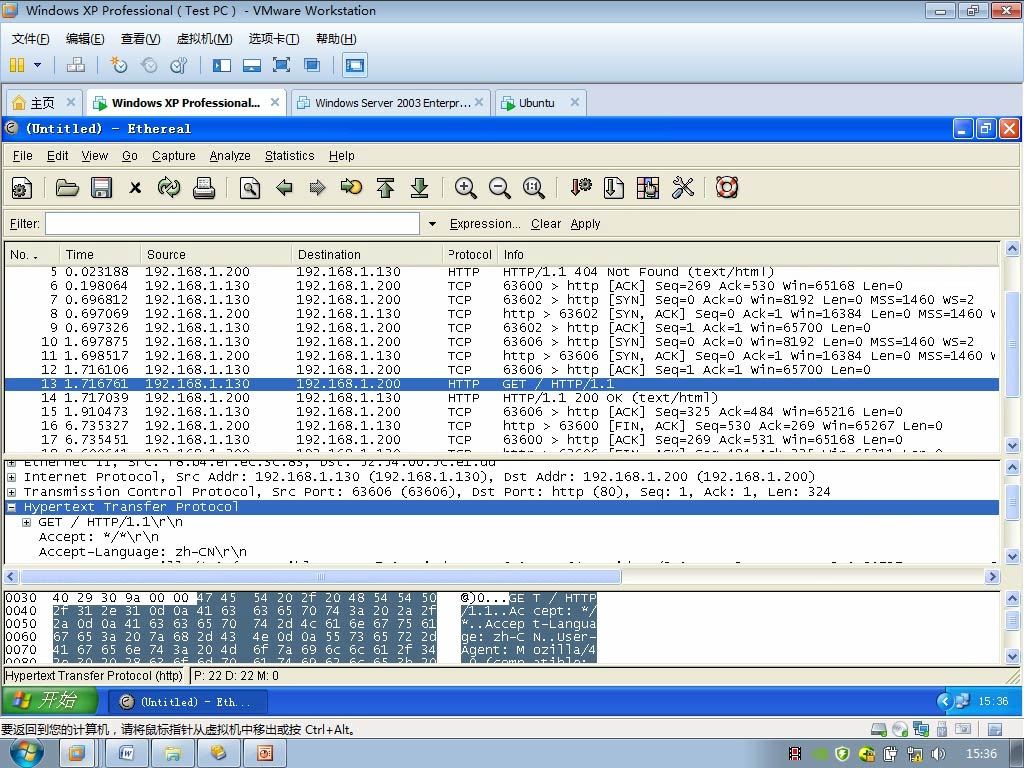Open the Analyze menu
1024x768 pixels.
pyautogui.click(x=230, y=155)
